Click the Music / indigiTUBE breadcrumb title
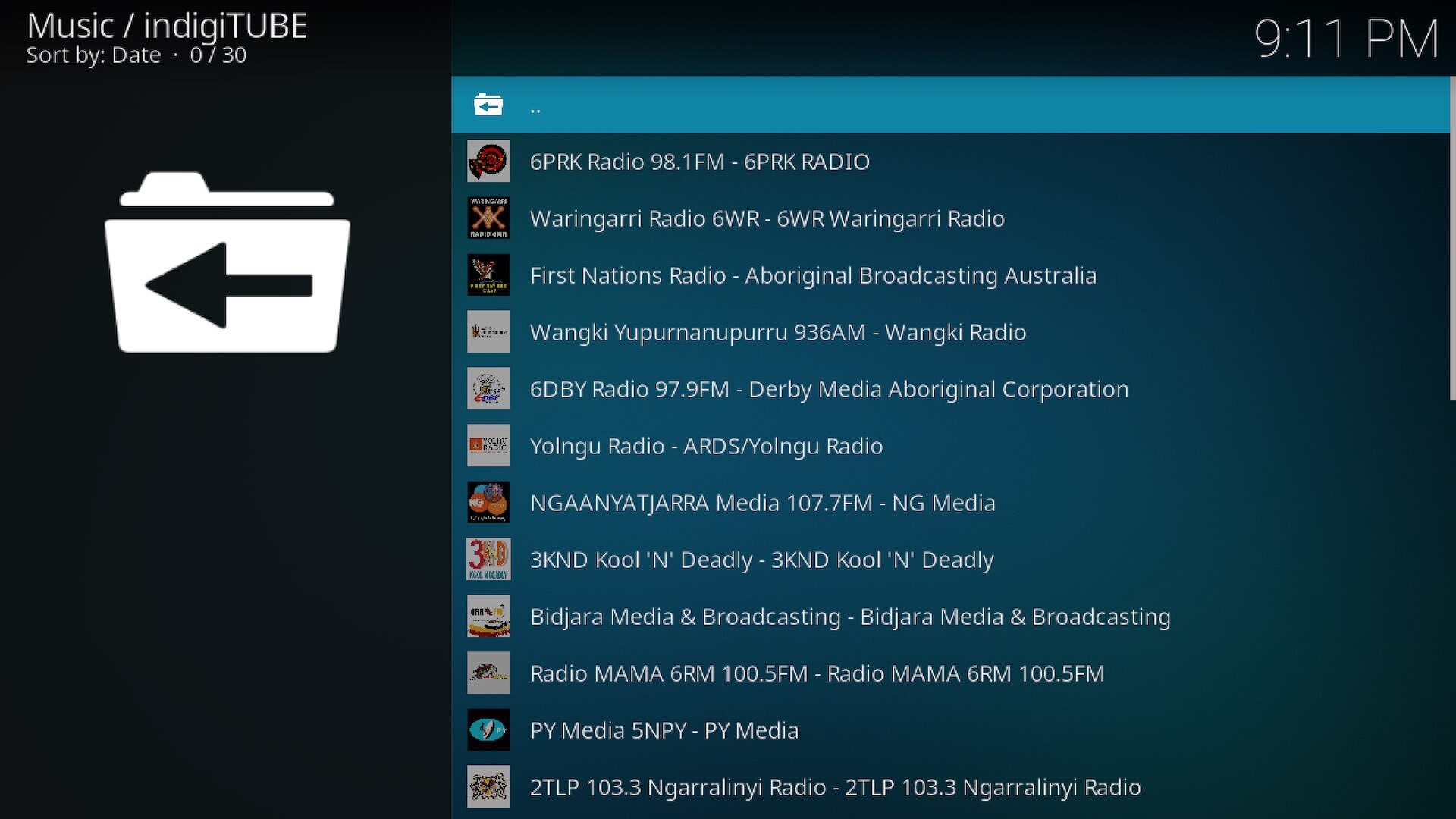 pos(167,27)
